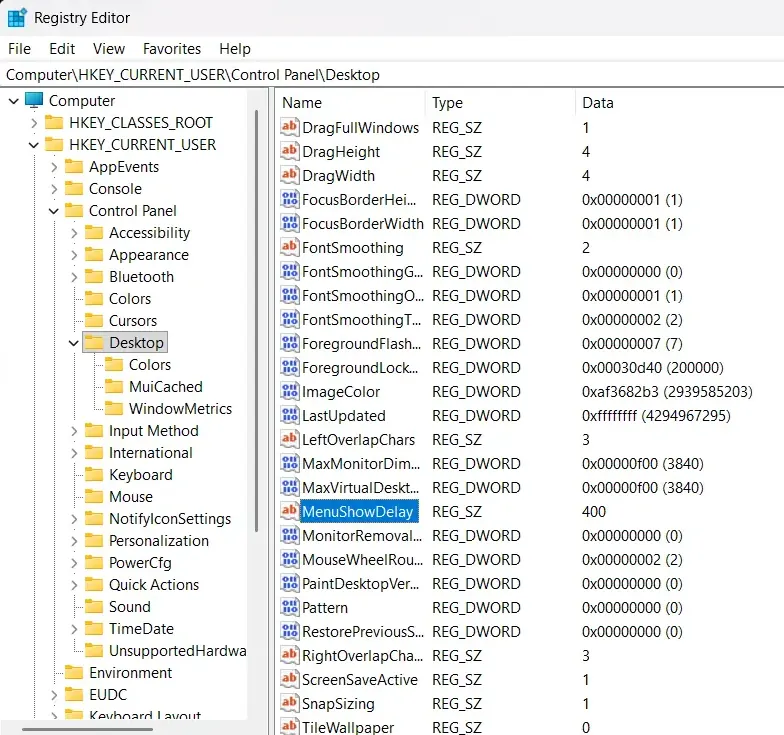The image size is (784, 735).
Task: Click the Environment folder icon
Action: click(74, 672)
